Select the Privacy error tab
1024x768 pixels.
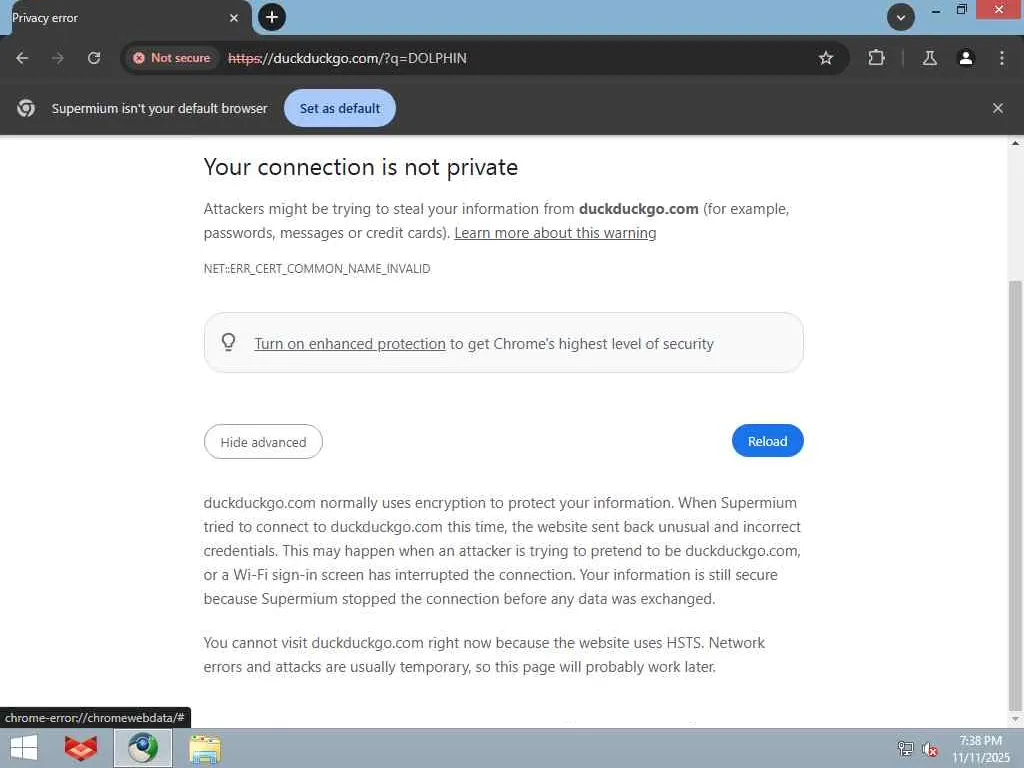110,18
